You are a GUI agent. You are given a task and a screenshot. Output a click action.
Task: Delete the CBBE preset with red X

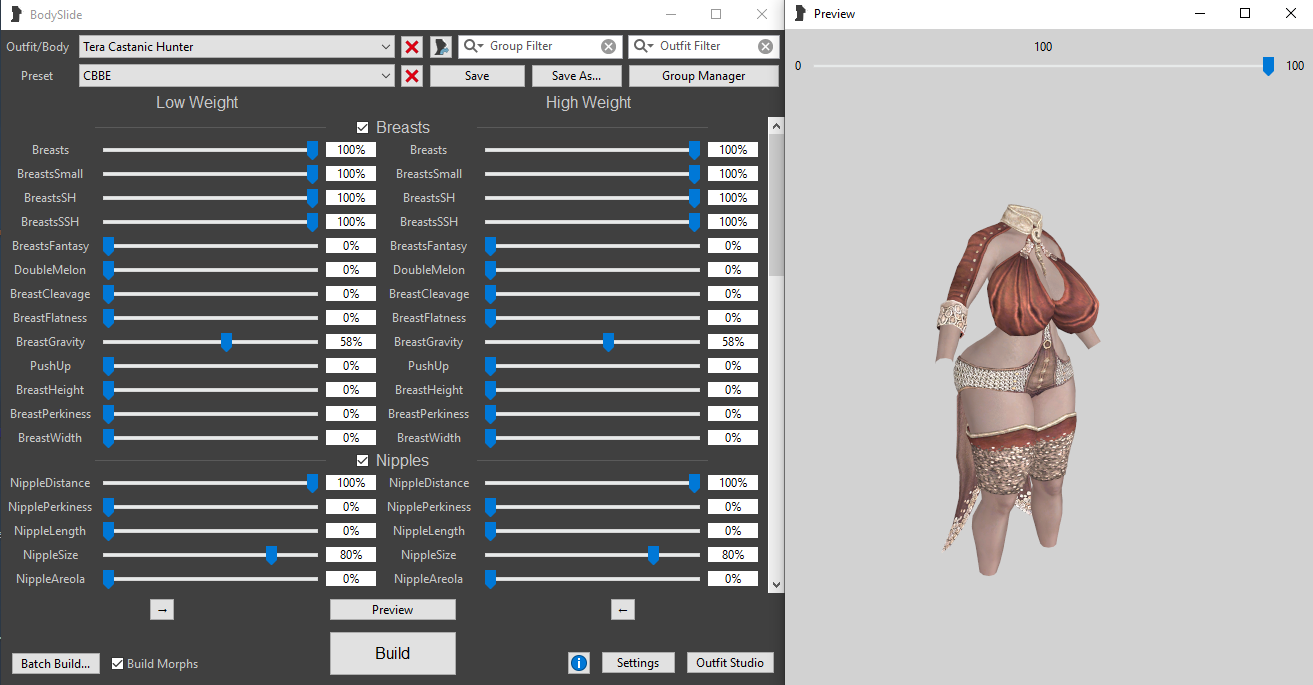412,76
